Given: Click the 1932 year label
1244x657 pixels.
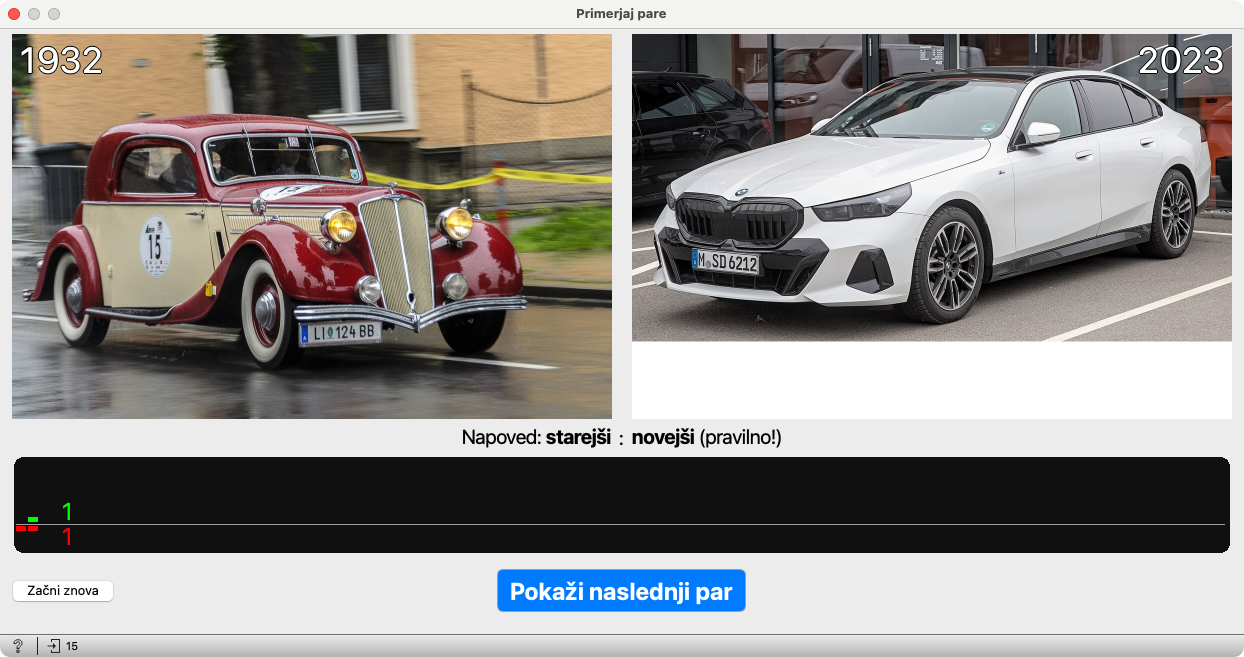Looking at the screenshot, I should click(x=61, y=61).
